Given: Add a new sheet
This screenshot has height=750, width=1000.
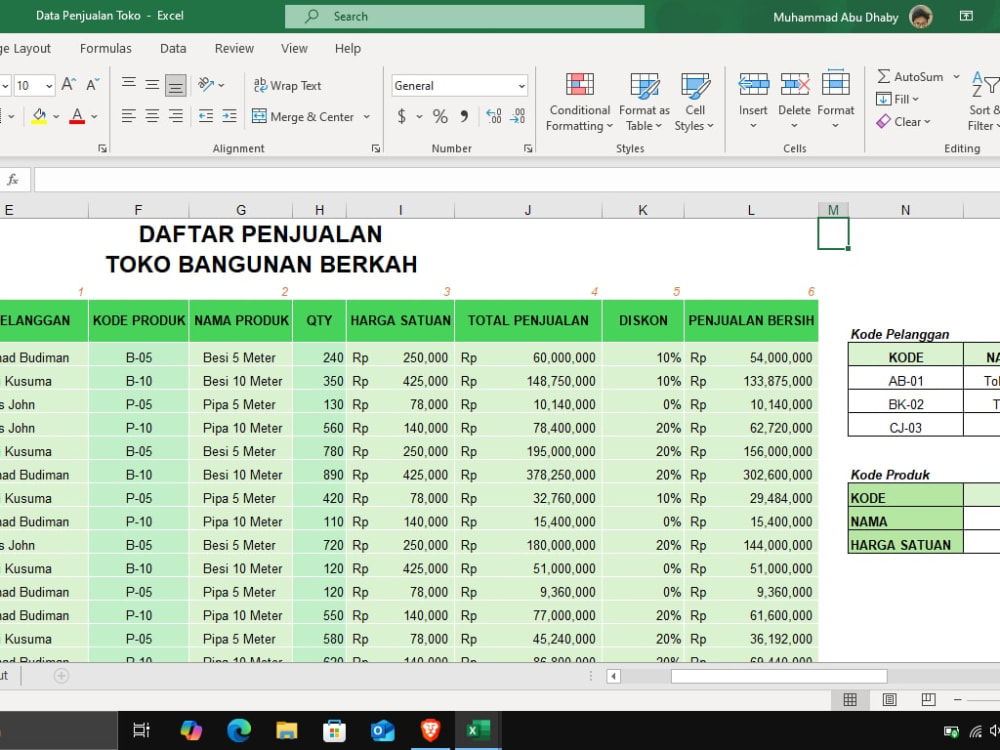Looking at the screenshot, I should tap(61, 675).
